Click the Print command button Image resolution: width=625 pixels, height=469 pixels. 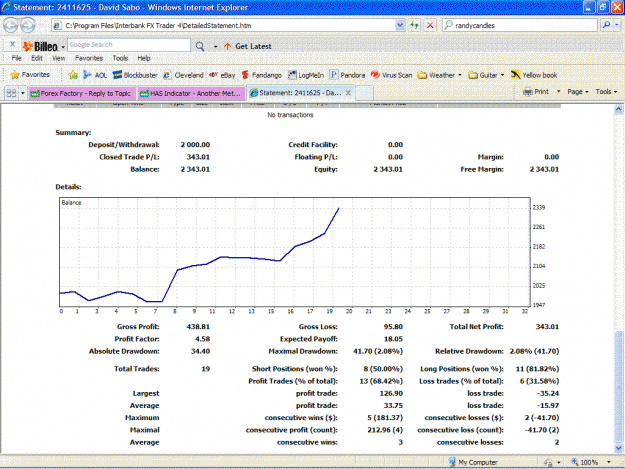pos(536,92)
